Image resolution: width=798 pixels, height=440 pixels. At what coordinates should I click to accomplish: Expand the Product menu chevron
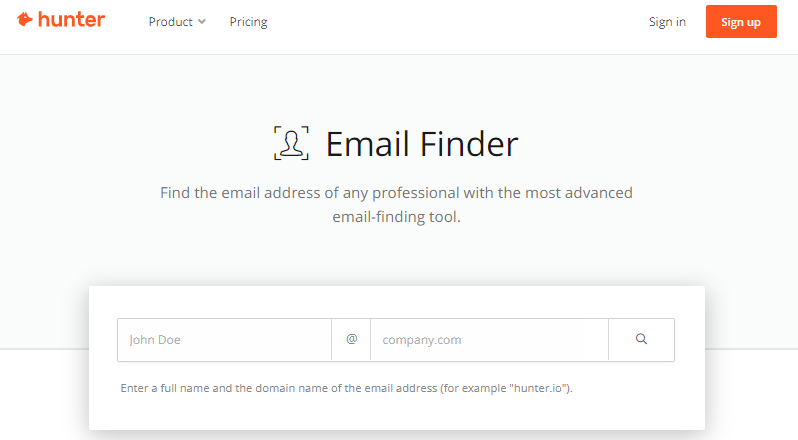pyautogui.click(x=202, y=22)
